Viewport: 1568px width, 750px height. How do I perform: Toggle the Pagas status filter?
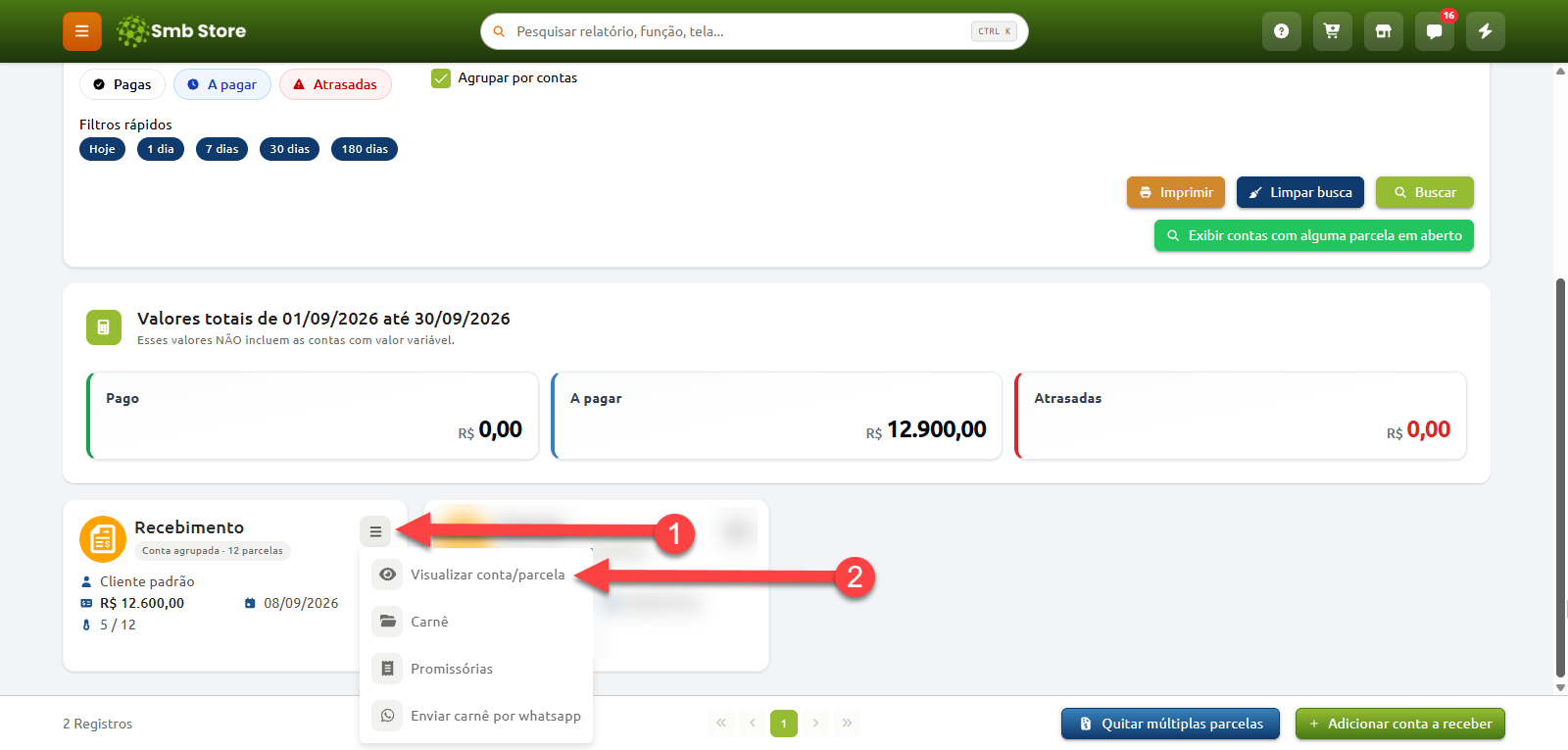[x=122, y=84]
